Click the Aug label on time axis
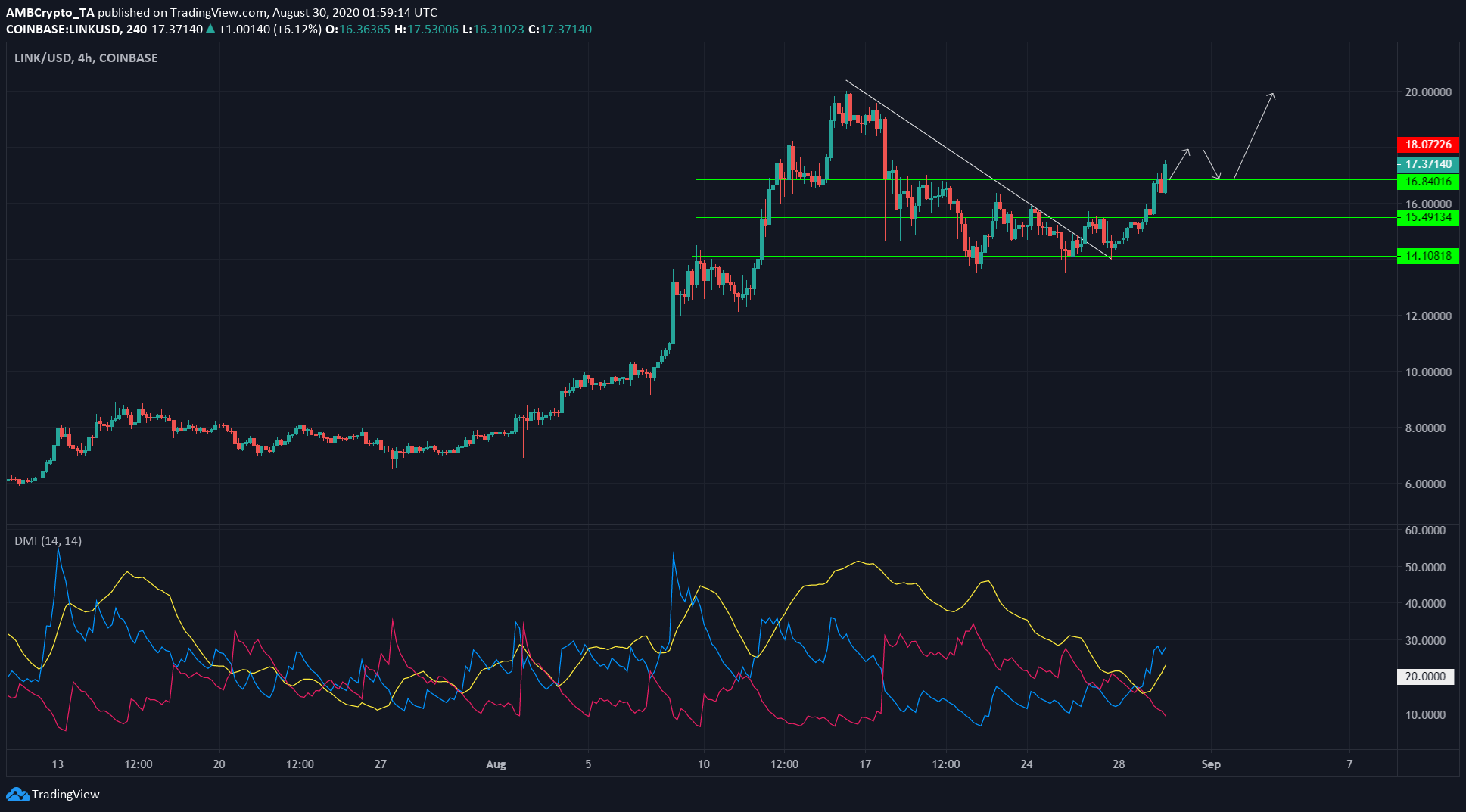Viewport: 1466px width, 812px height. pyautogui.click(x=496, y=764)
